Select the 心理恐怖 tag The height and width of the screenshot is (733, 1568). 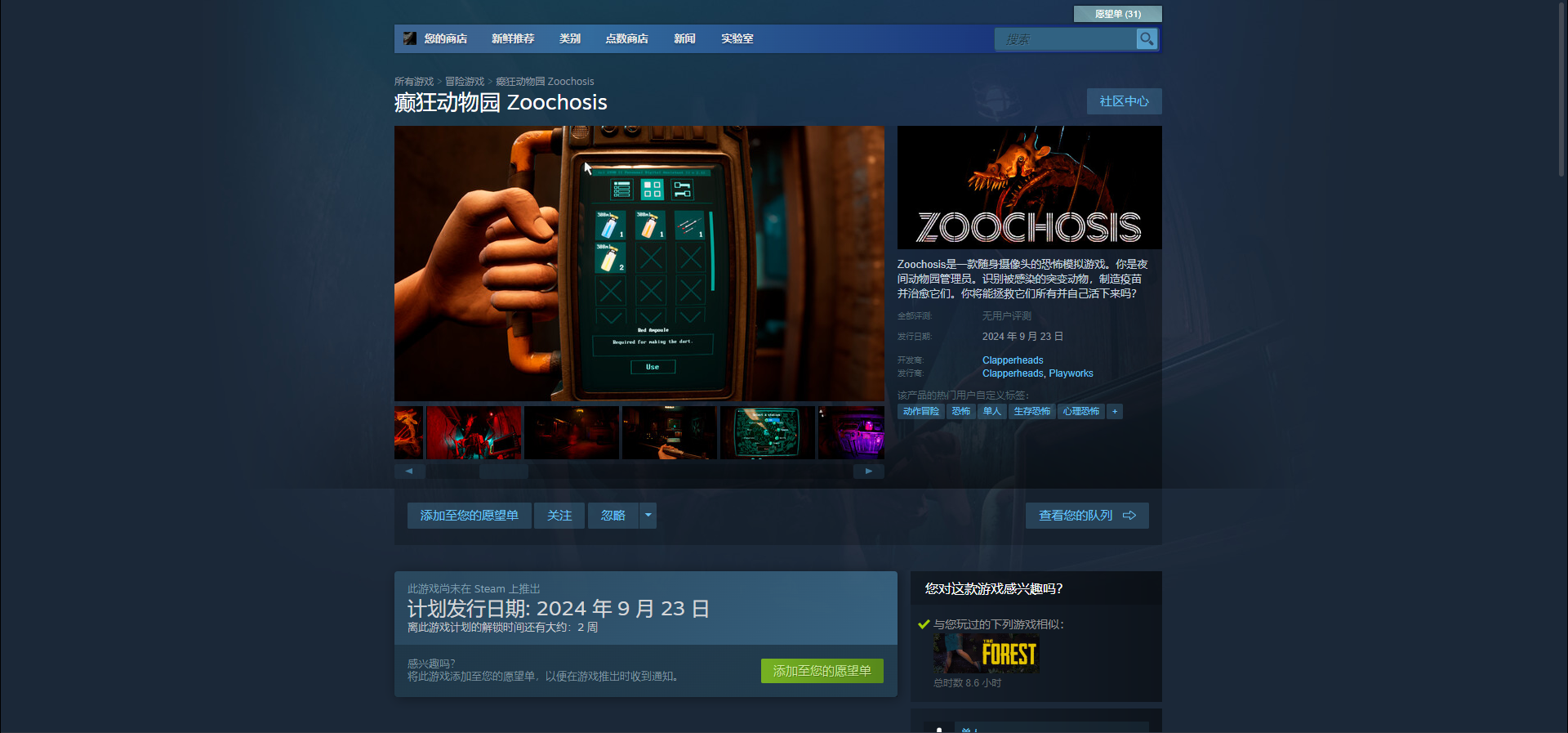(x=1081, y=412)
